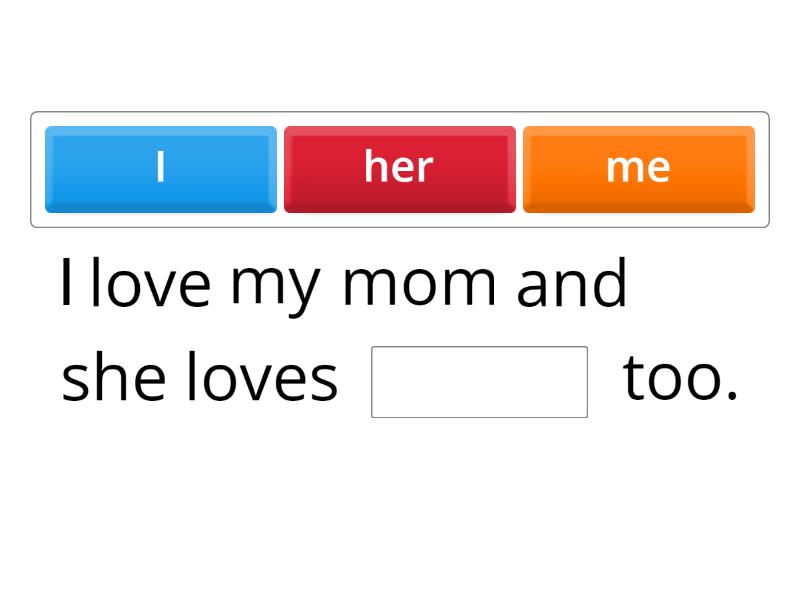Click the word "loves" on the second line
The image size is (800, 600).
[x=263, y=381]
